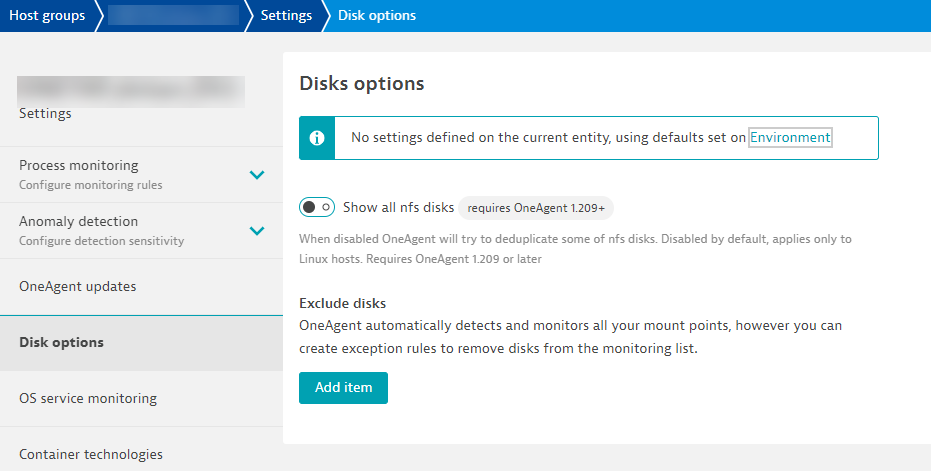Click the Anomaly detection label
Viewport: 931px width, 471px height.
pyautogui.click(x=79, y=222)
